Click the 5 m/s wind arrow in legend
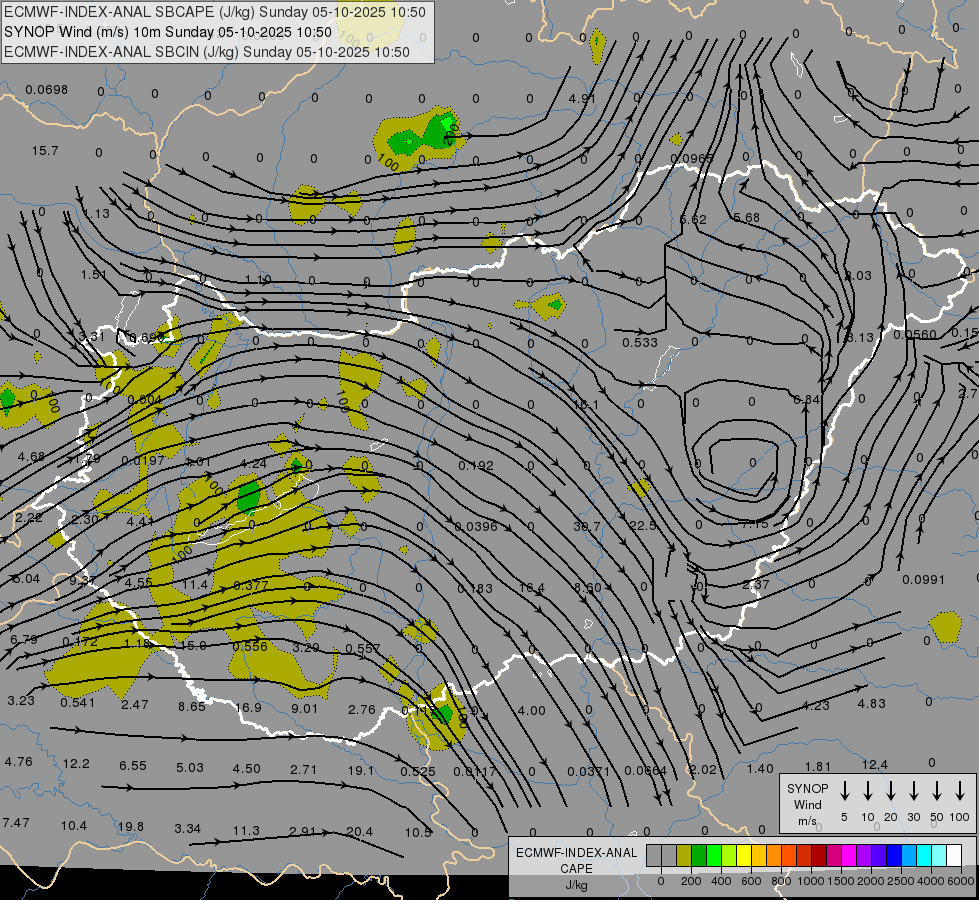979x900 pixels. [844, 791]
